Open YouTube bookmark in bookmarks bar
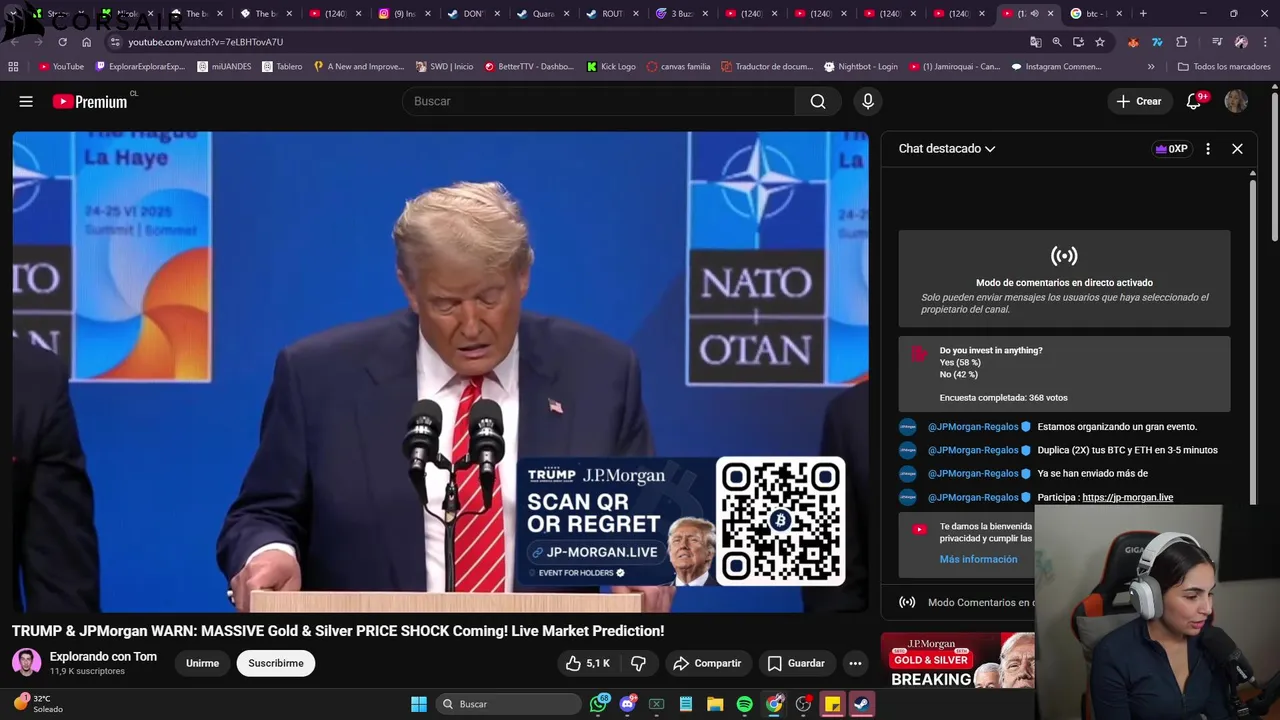The height and width of the screenshot is (720, 1280). [61, 67]
